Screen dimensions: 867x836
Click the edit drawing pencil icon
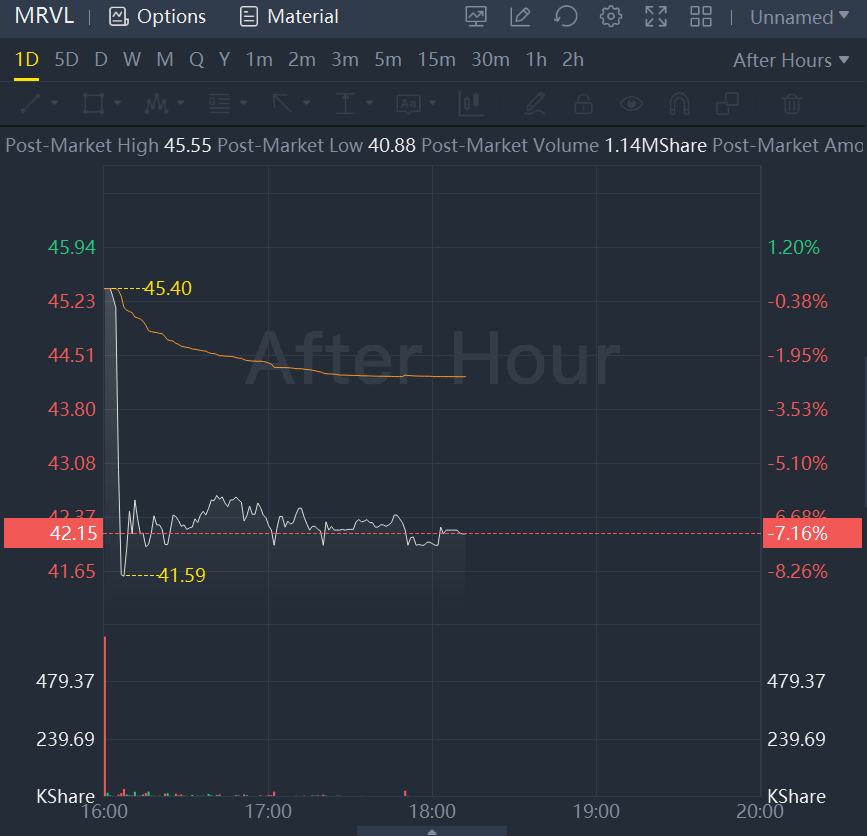click(520, 17)
